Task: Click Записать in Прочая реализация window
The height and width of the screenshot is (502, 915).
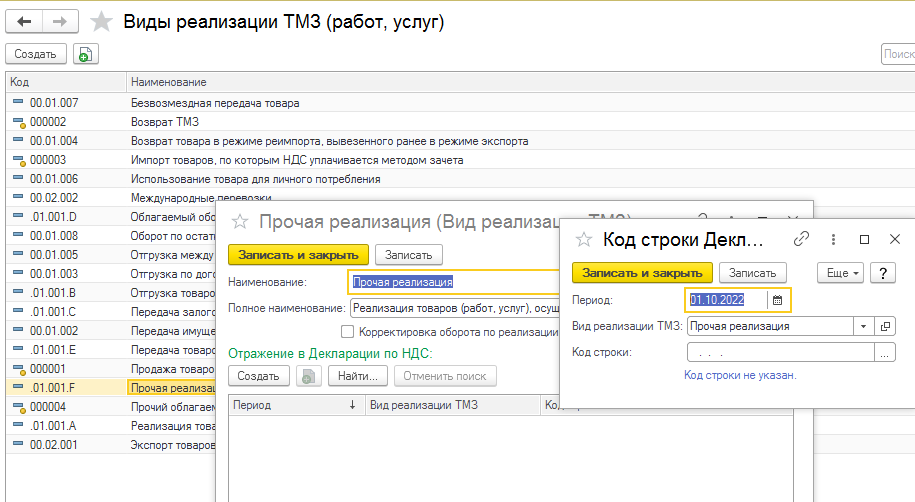Action: (x=408, y=255)
